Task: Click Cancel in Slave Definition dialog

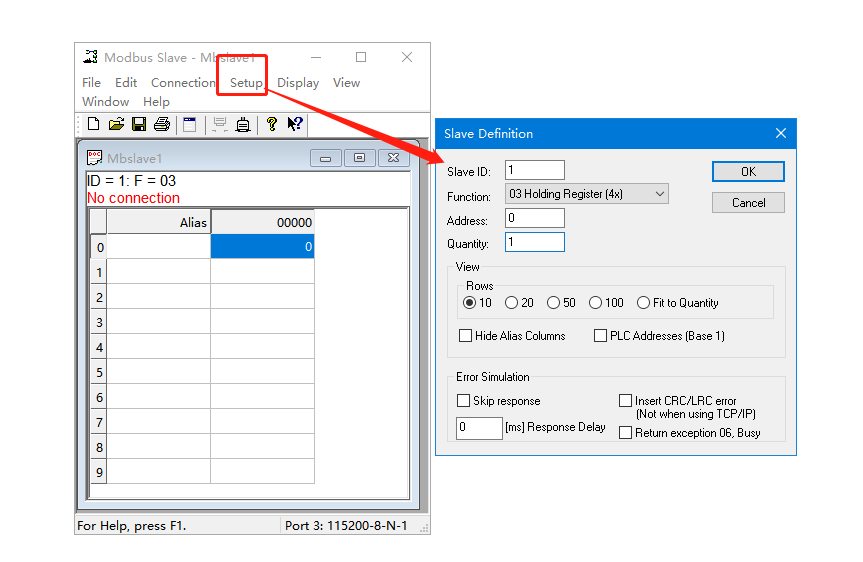Action: (x=748, y=202)
